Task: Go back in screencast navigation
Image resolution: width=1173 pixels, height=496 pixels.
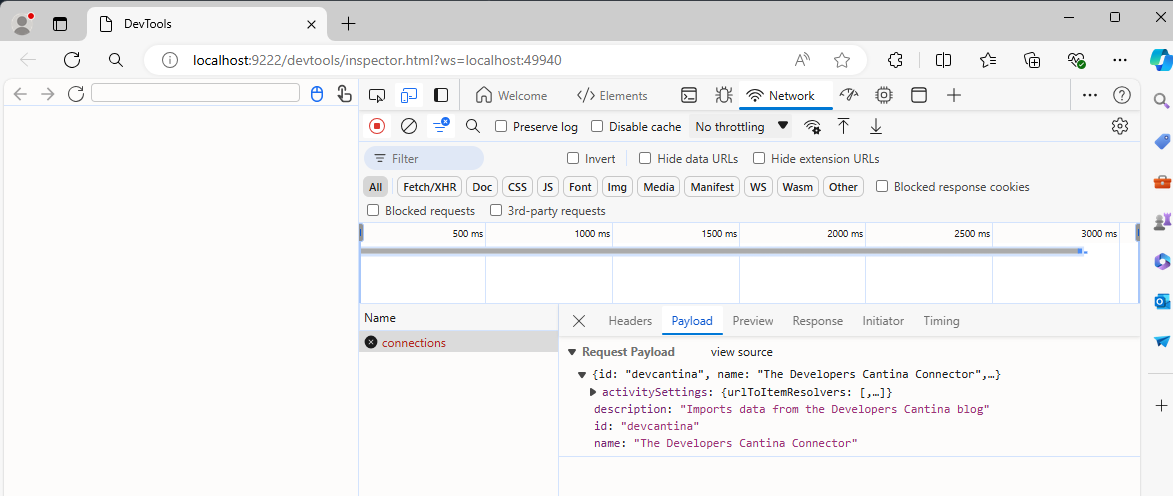Action: point(20,94)
